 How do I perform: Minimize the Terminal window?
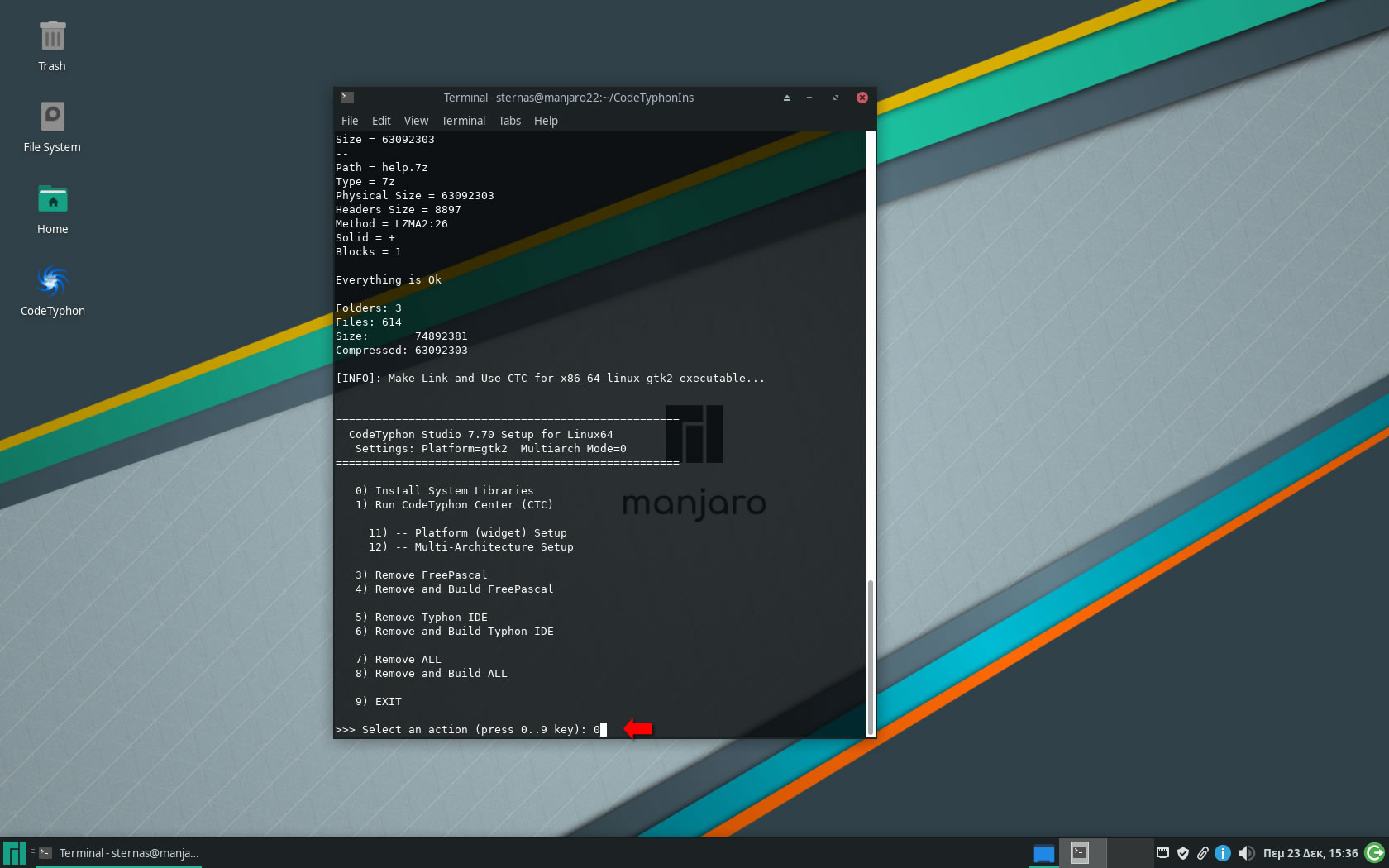pyautogui.click(x=809, y=98)
